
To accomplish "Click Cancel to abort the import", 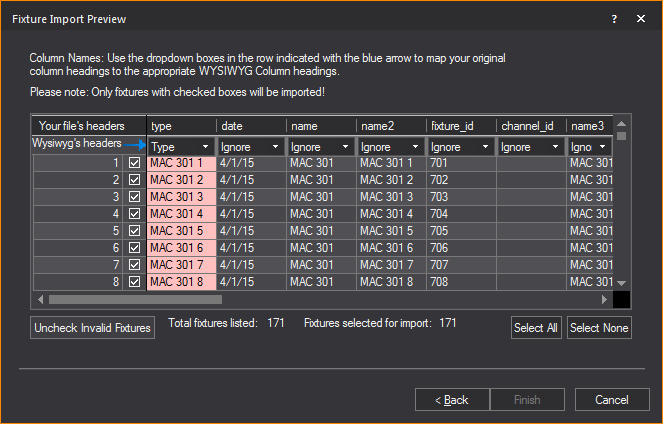I will [x=610, y=400].
